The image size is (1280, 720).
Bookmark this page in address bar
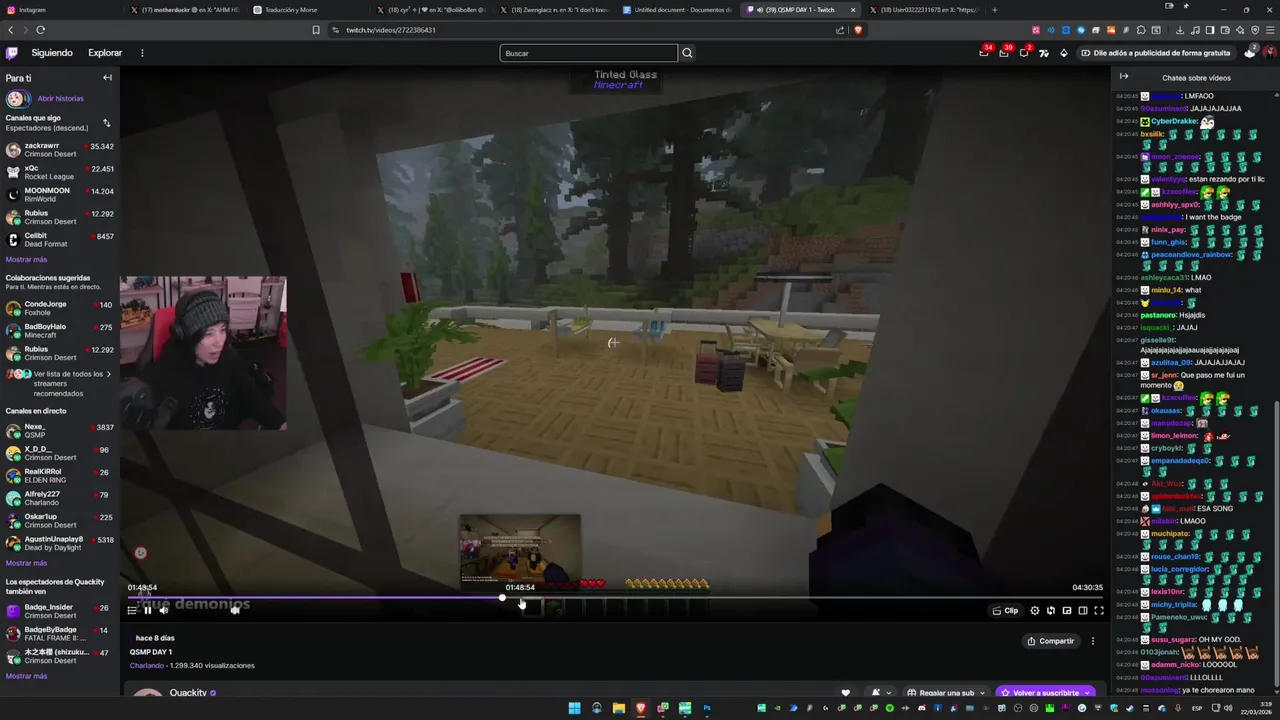(x=316, y=30)
